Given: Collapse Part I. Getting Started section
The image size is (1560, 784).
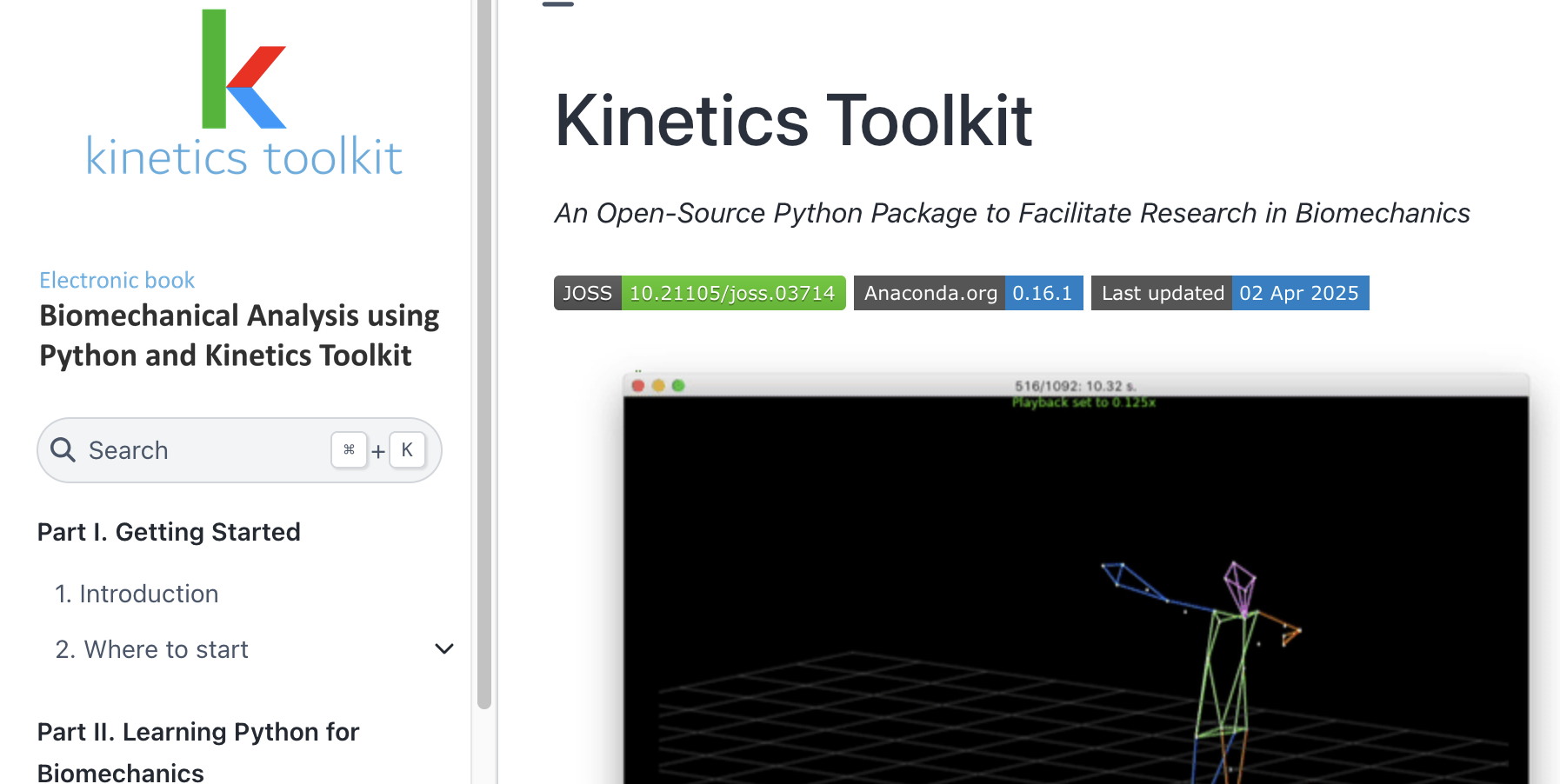Looking at the screenshot, I should [169, 531].
